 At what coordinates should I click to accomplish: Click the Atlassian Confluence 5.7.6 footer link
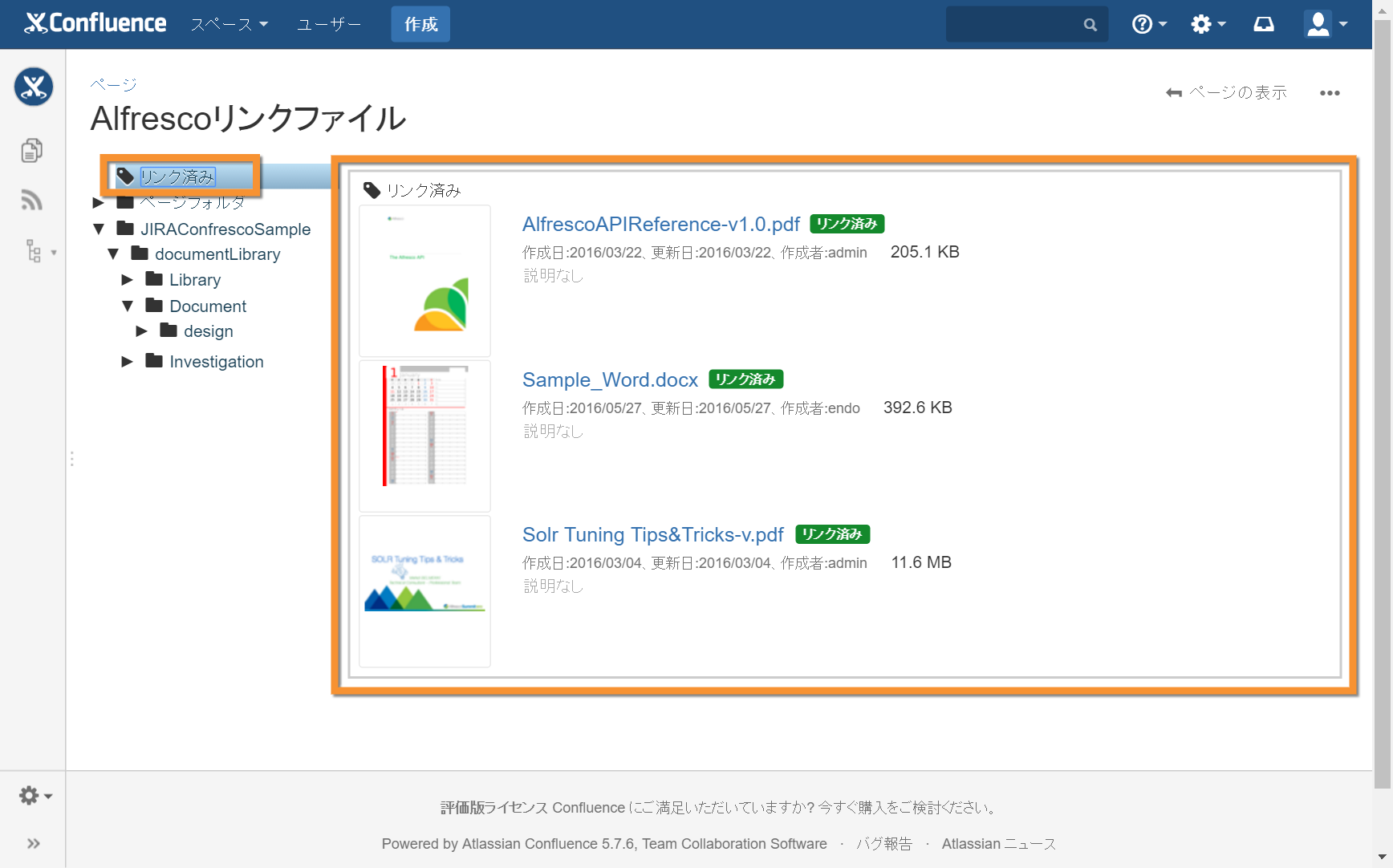548,844
